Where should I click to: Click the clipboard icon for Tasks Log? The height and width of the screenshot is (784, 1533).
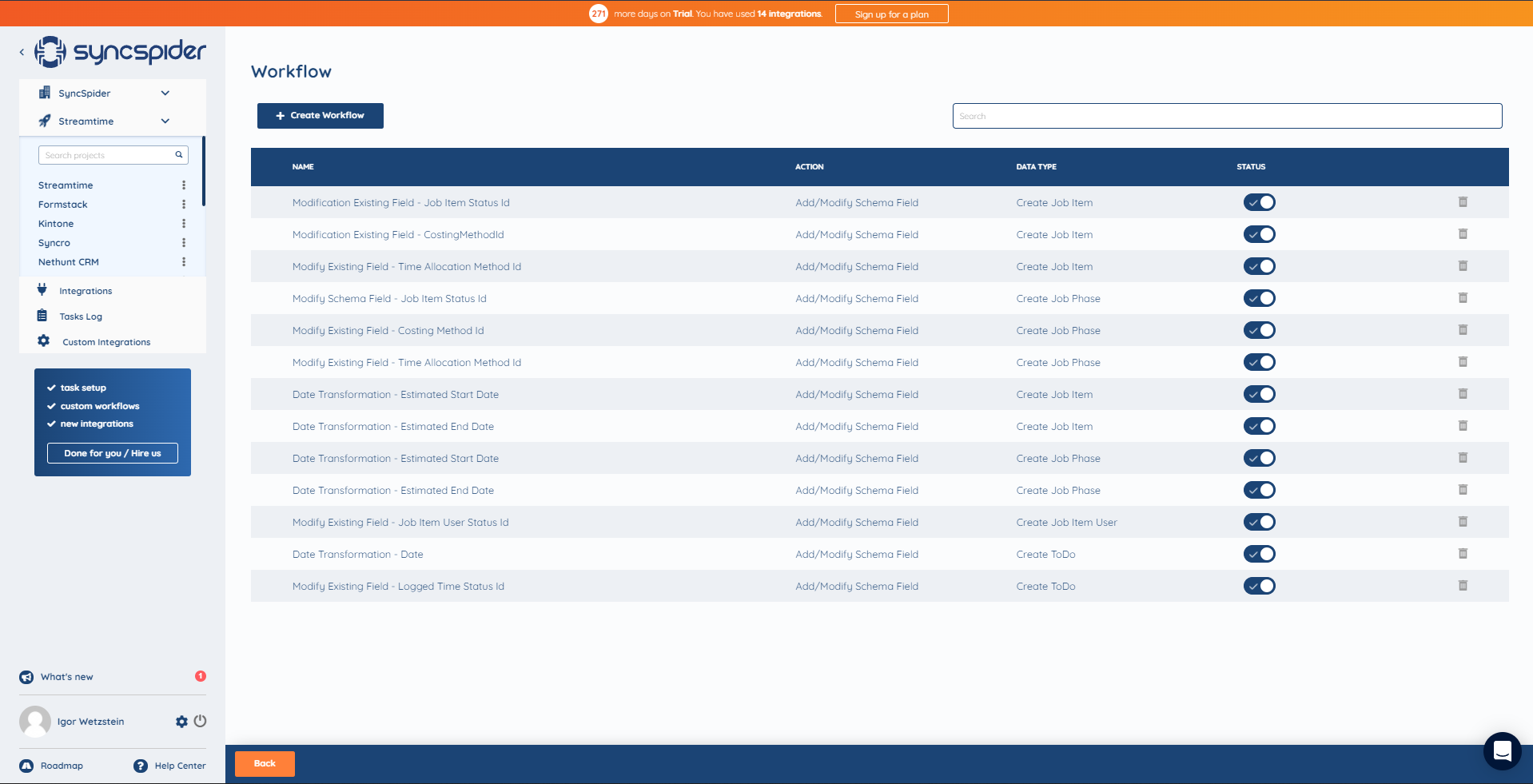pyautogui.click(x=42, y=316)
